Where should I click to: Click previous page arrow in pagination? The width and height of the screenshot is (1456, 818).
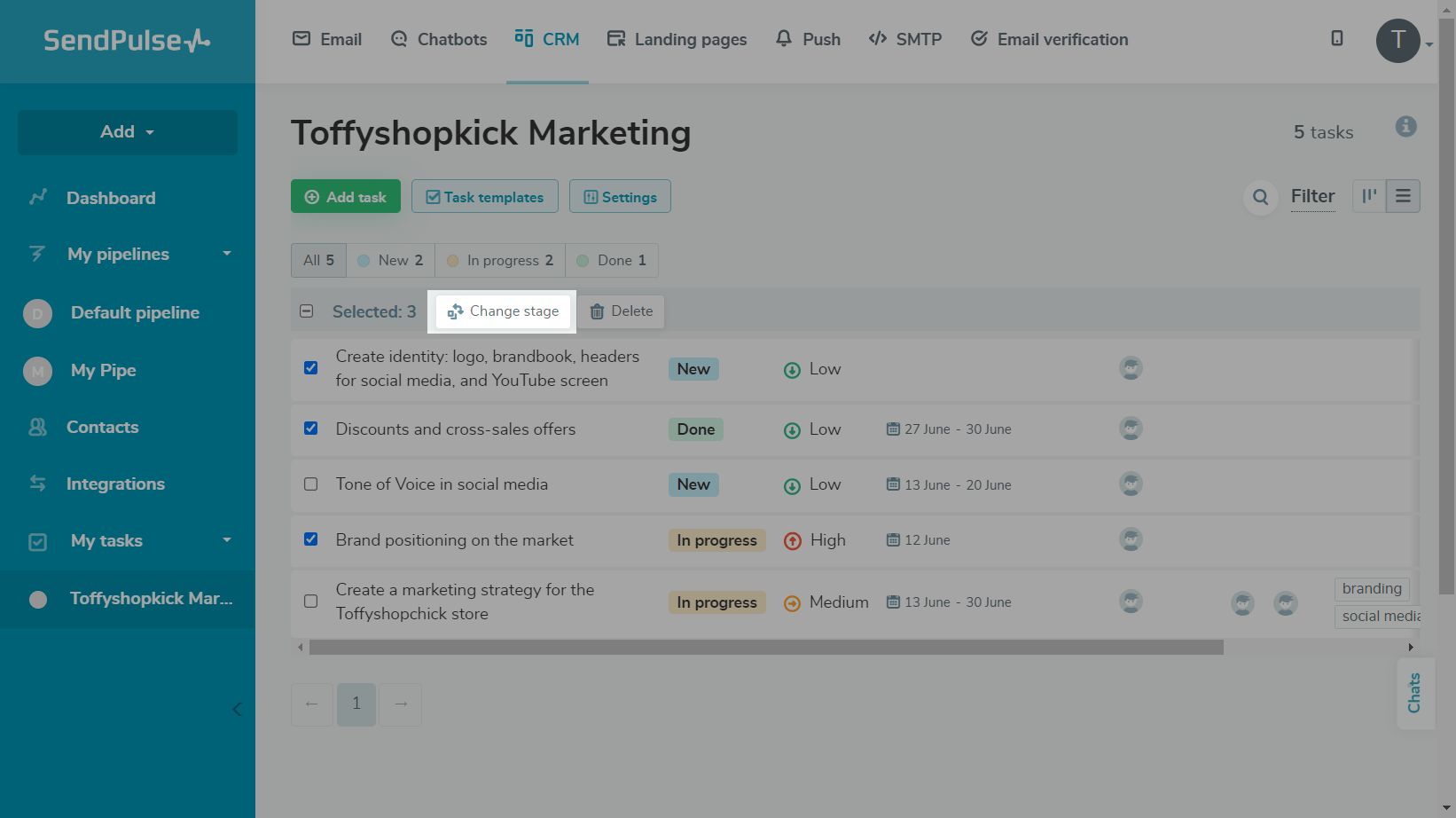[x=312, y=704]
